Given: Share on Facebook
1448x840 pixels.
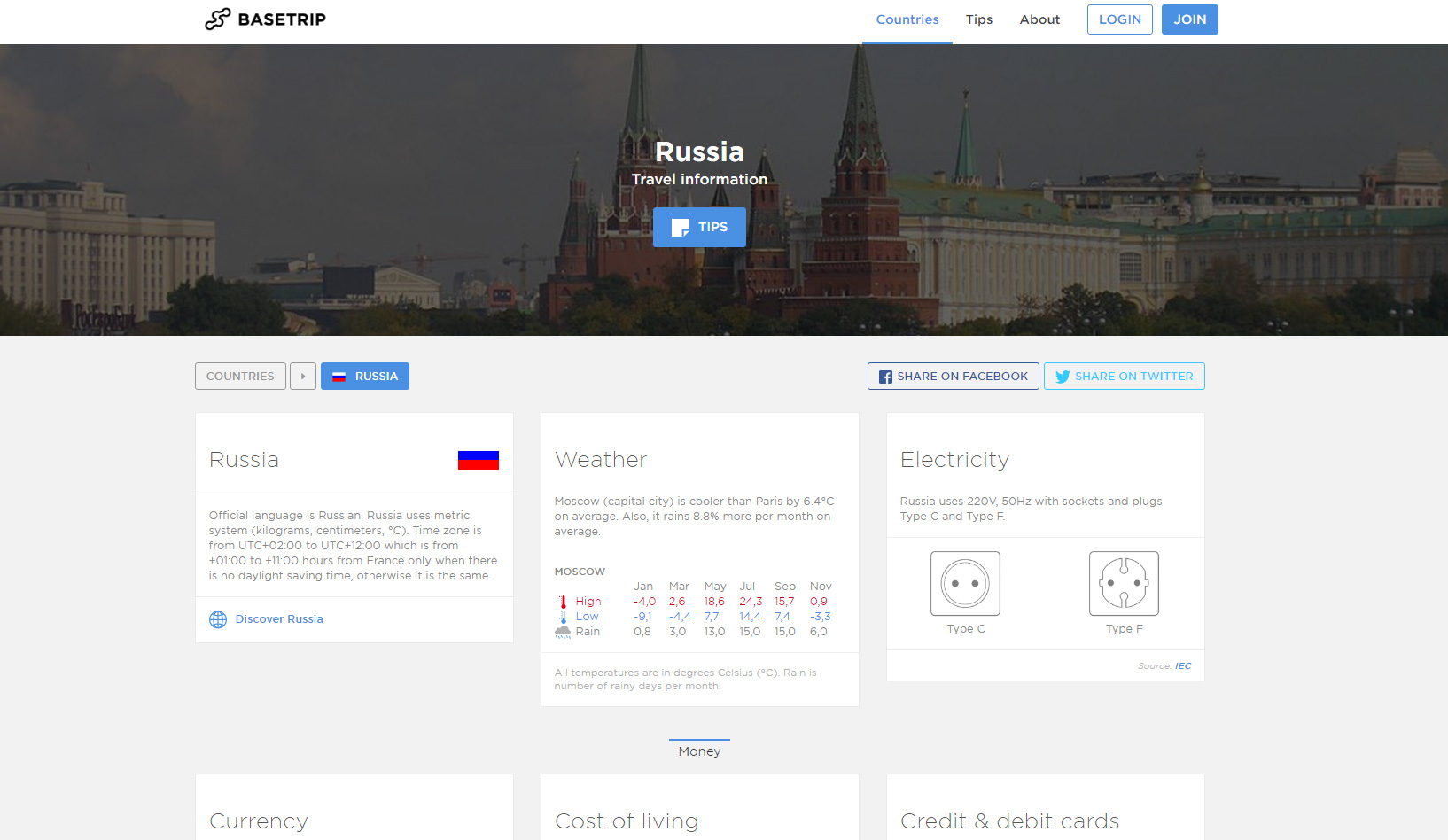Looking at the screenshot, I should (953, 377).
